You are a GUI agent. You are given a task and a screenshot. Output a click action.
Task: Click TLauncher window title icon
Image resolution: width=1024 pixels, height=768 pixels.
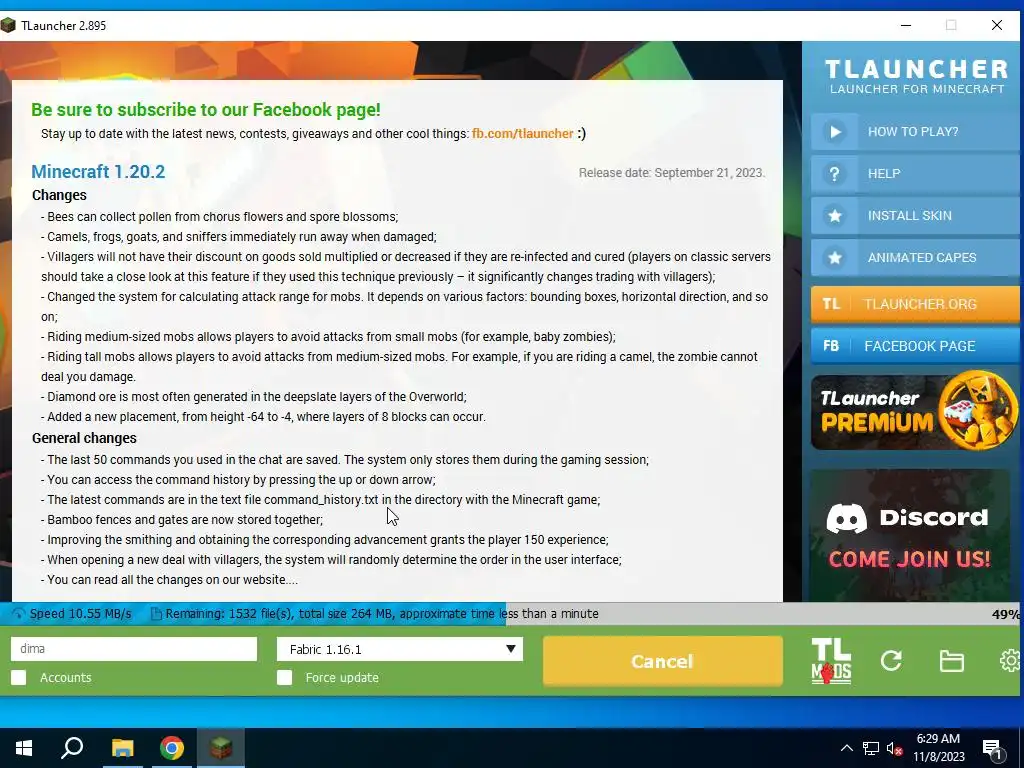point(8,25)
